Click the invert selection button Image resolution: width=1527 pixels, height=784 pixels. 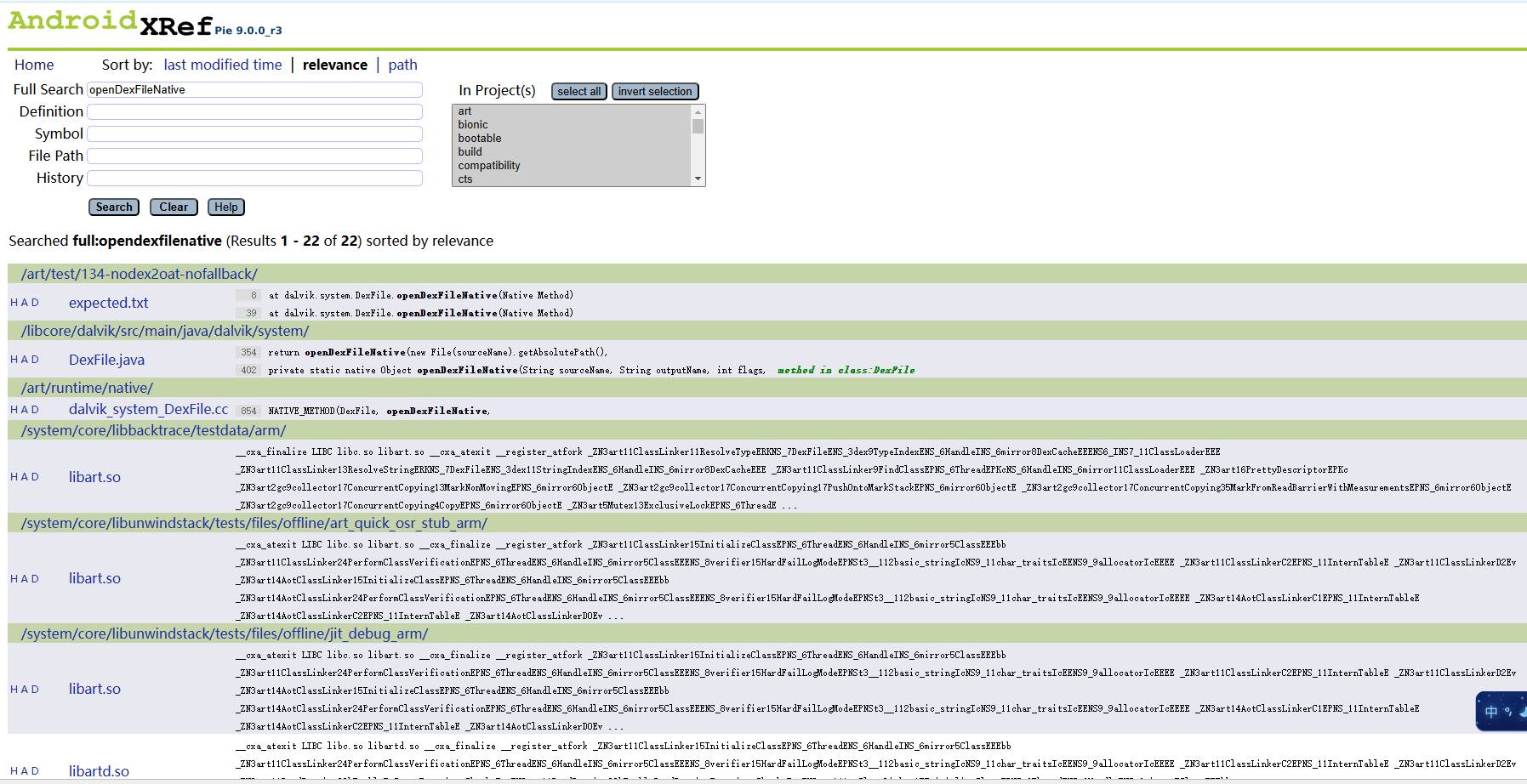[654, 91]
